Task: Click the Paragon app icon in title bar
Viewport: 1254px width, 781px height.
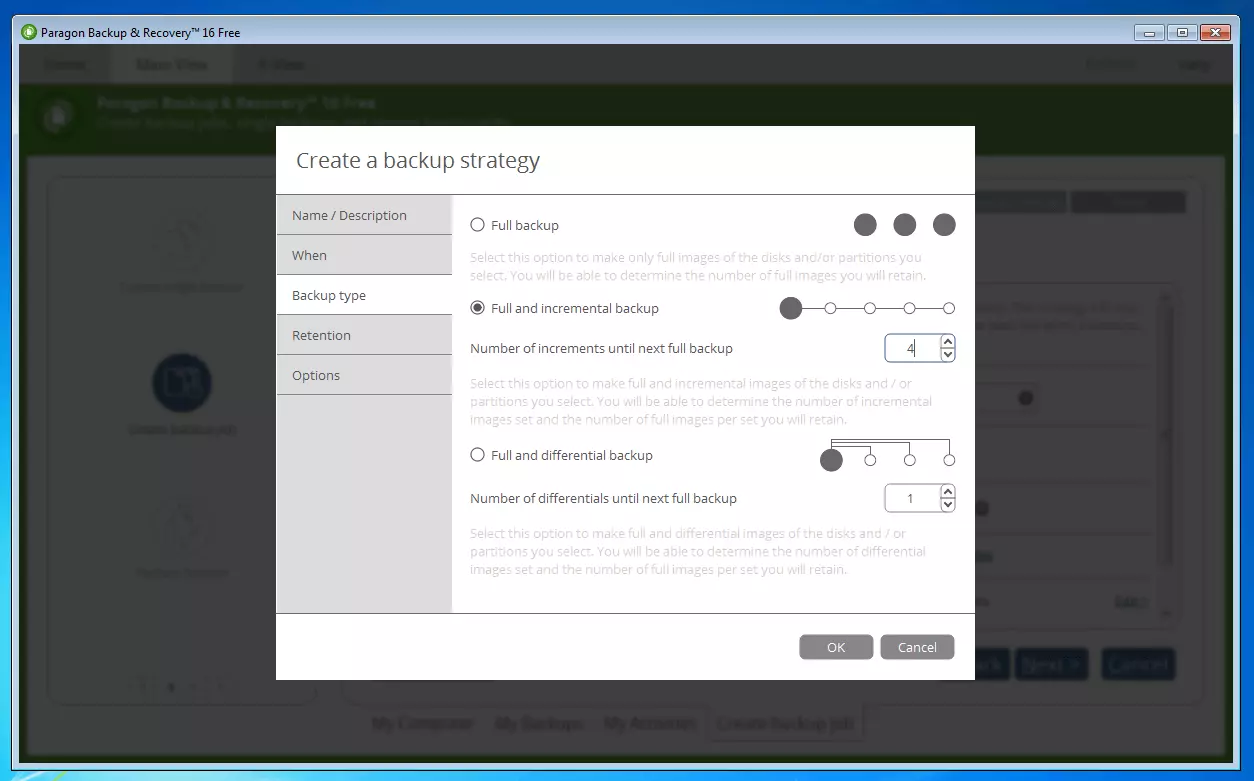Action: [x=29, y=32]
